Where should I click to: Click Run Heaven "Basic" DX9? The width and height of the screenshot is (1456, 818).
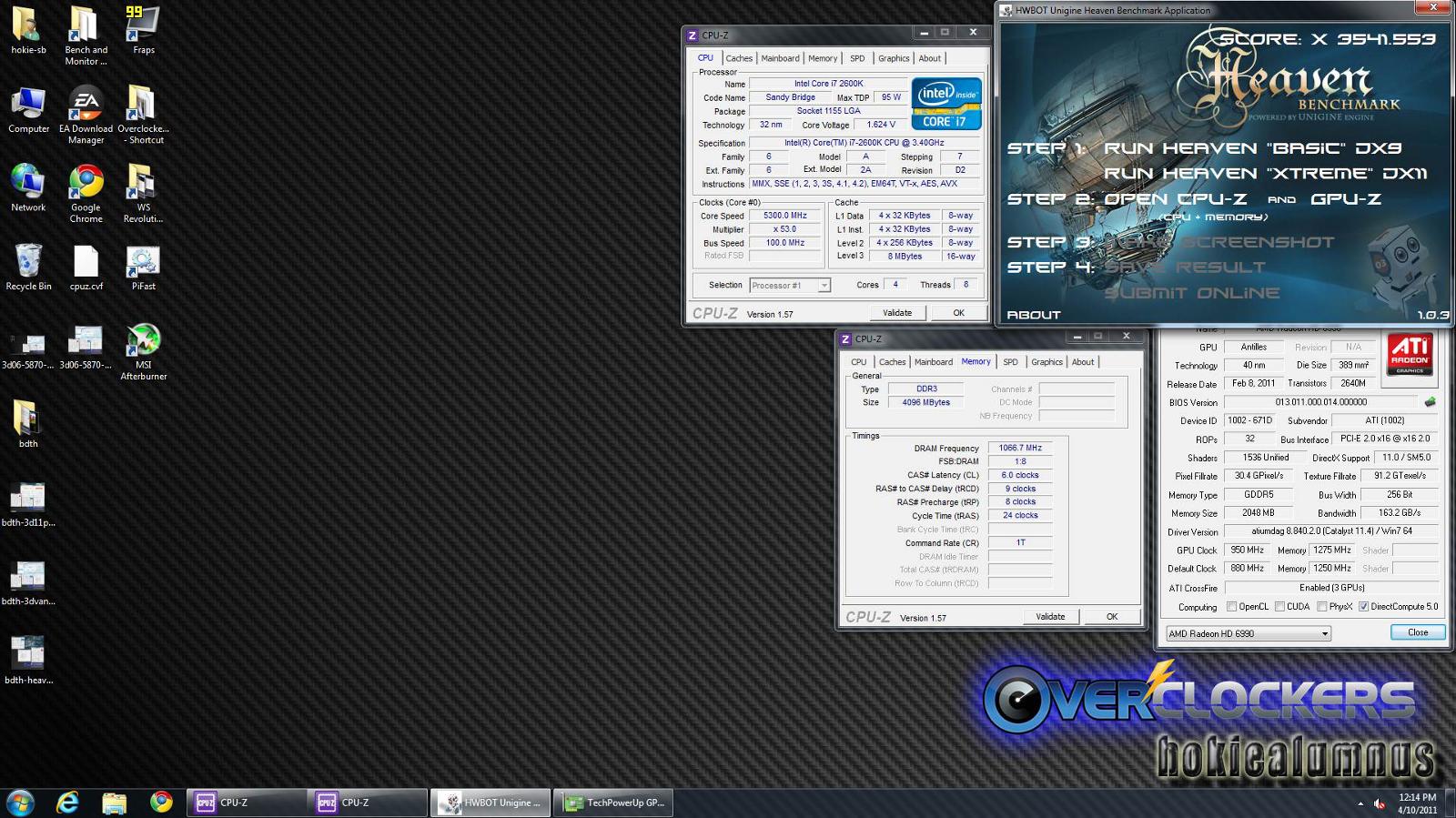pos(1252,148)
